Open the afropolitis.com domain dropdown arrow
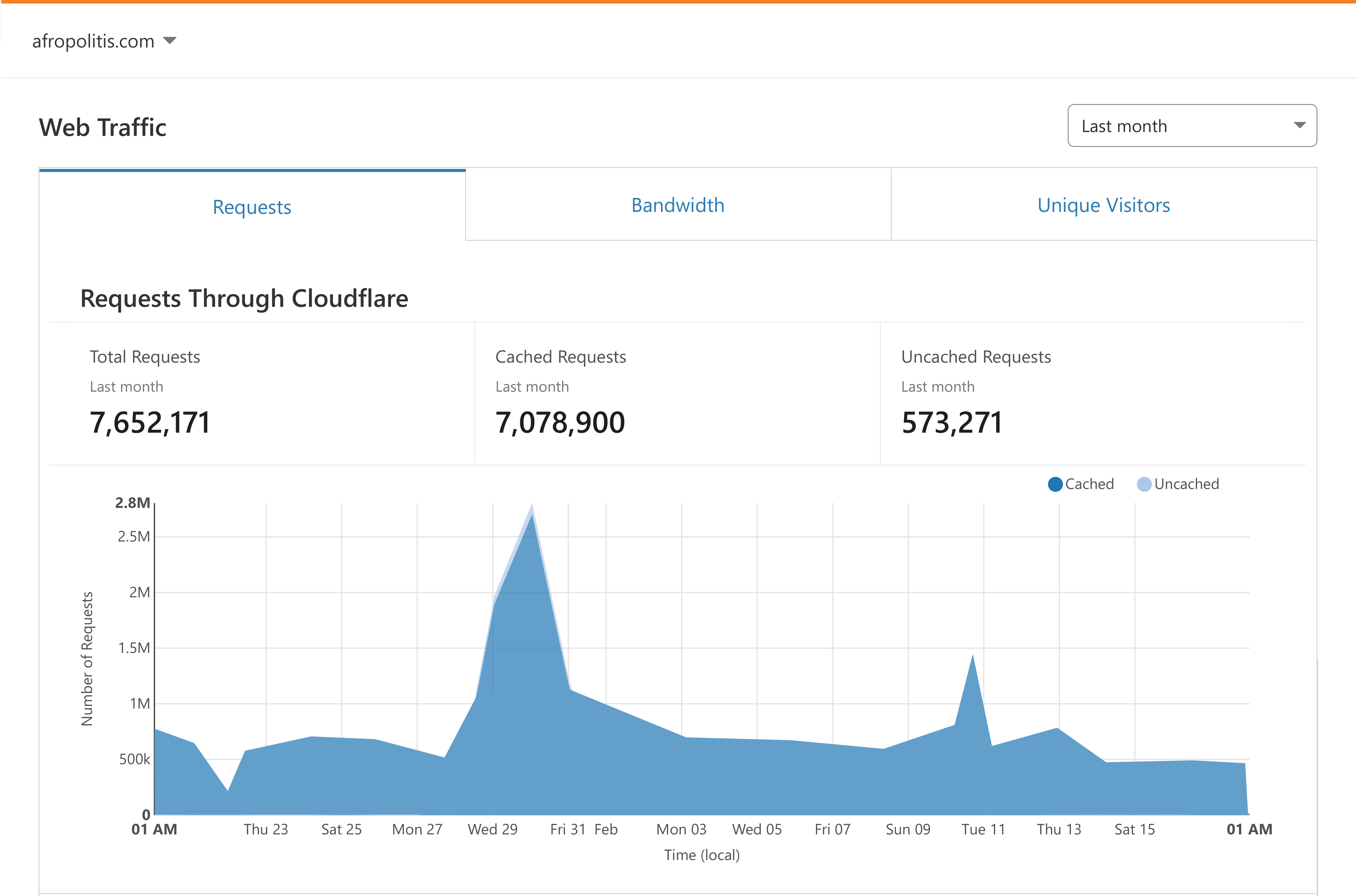The width and height of the screenshot is (1356, 896). tap(170, 41)
